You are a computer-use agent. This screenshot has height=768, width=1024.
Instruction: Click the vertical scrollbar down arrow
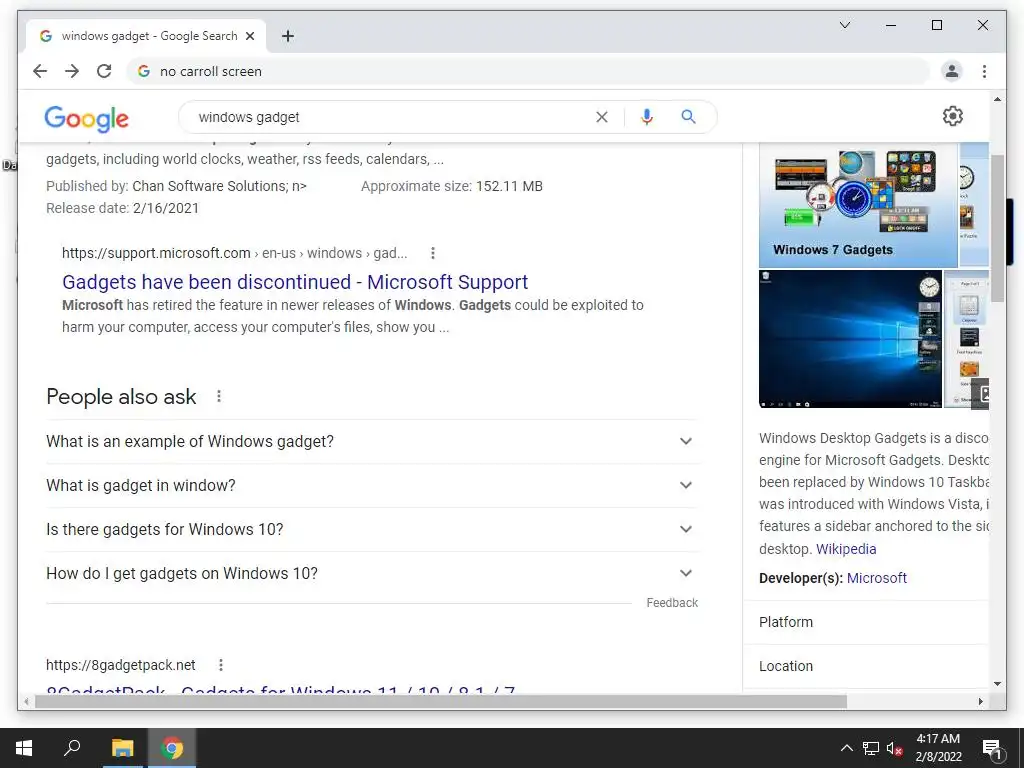pyautogui.click(x=997, y=684)
